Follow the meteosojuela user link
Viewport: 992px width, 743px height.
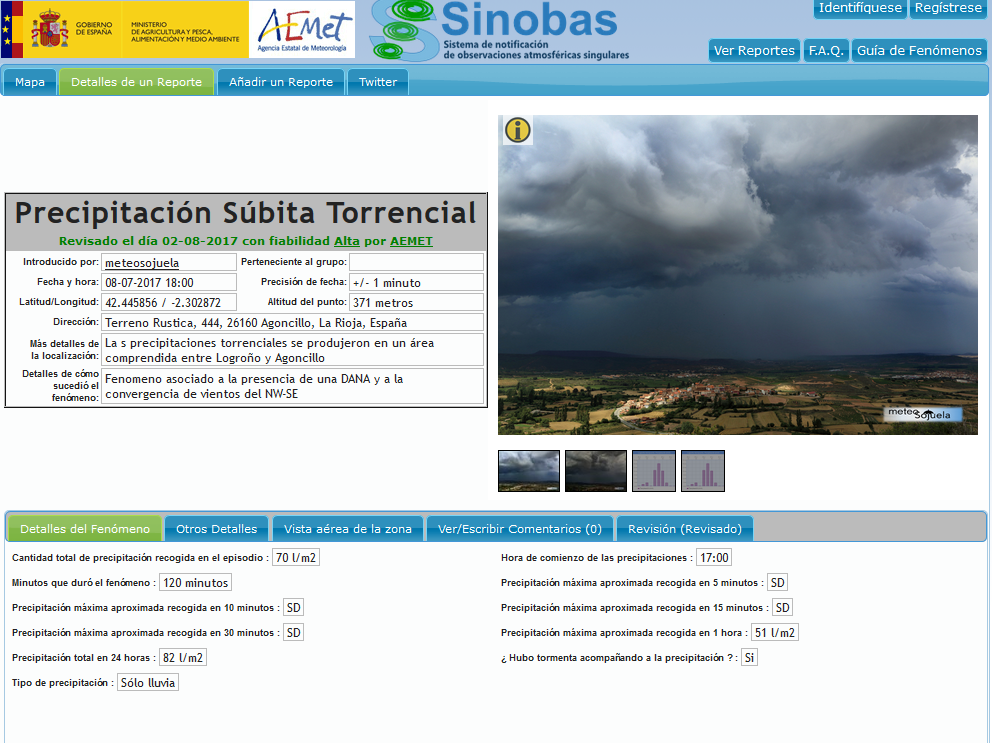click(x=142, y=263)
